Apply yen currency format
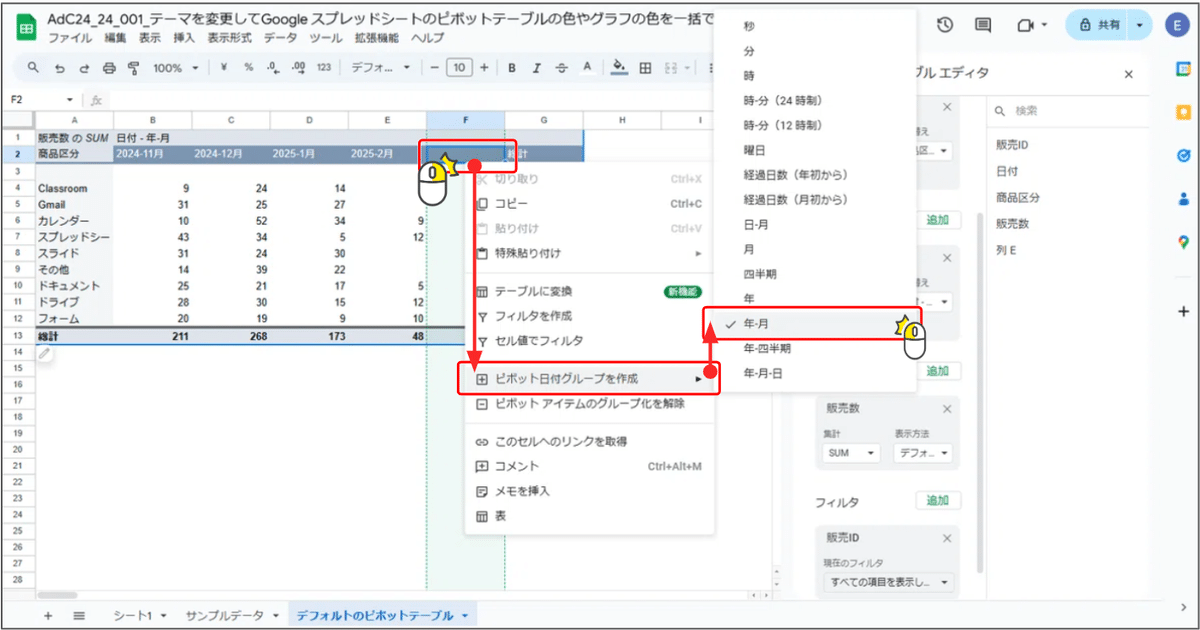Screen dimensions: 1200x630 (222, 68)
